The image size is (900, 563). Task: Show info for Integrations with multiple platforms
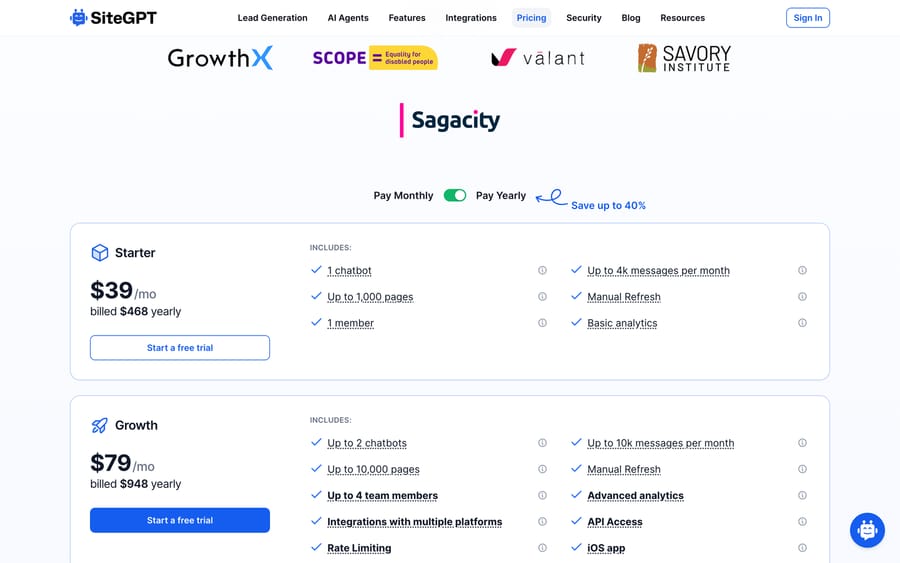(x=542, y=522)
